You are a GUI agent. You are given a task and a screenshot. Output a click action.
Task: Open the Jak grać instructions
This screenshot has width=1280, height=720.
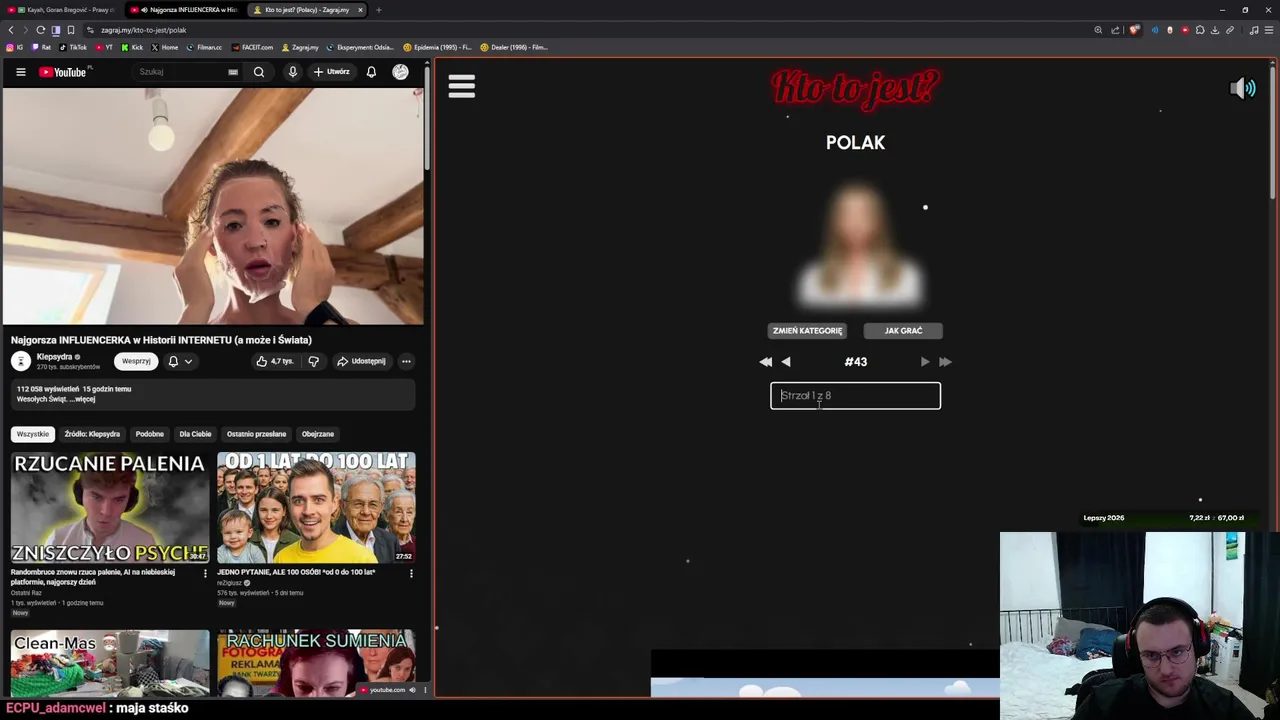tap(903, 331)
